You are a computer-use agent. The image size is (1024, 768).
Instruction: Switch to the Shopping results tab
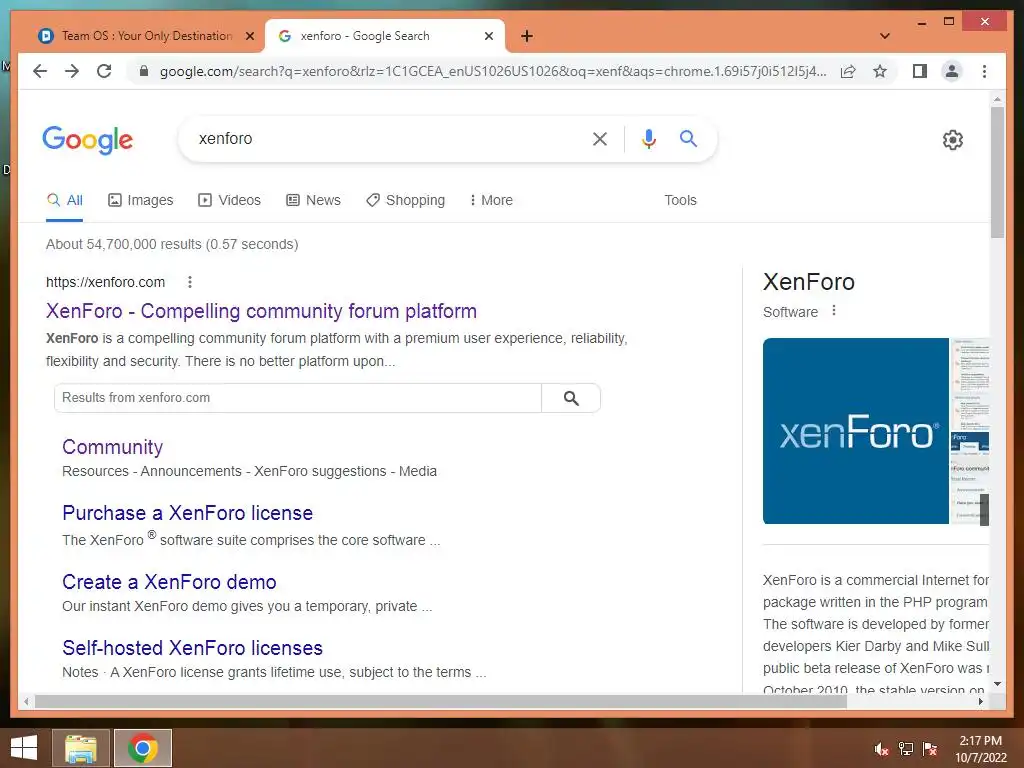[x=406, y=200]
